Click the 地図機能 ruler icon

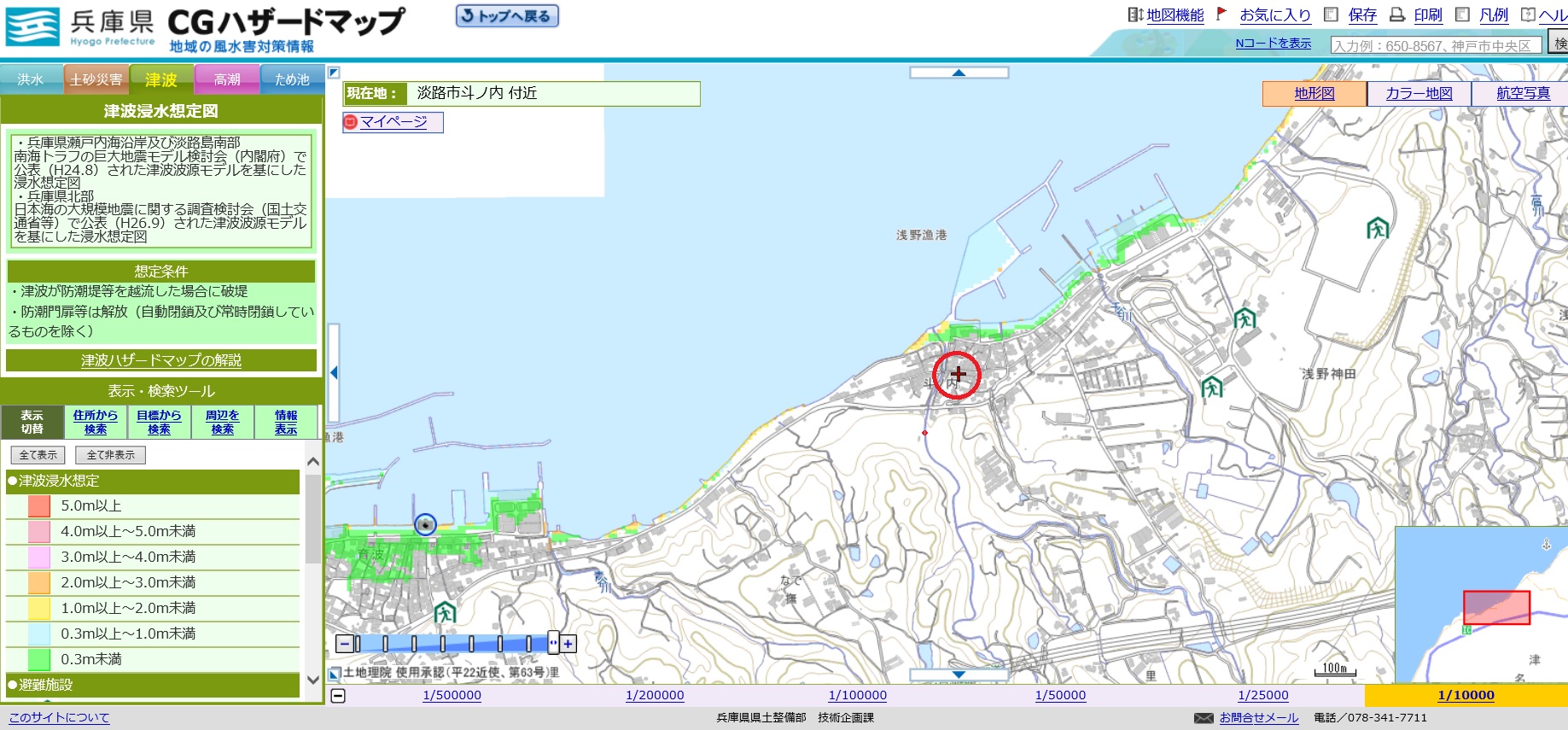point(1134,15)
